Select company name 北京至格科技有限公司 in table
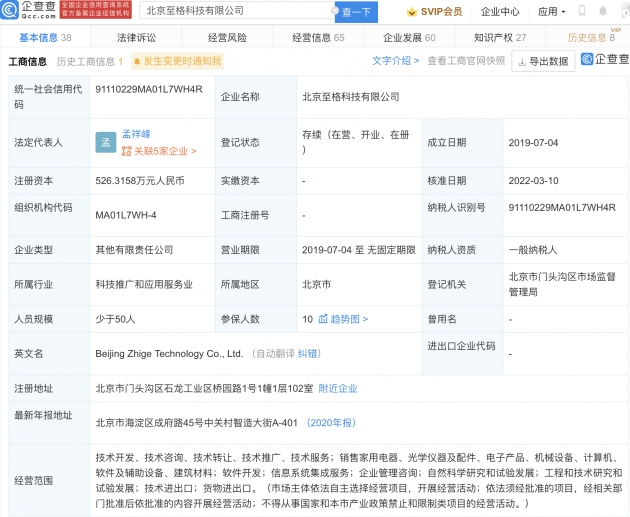 coord(351,97)
